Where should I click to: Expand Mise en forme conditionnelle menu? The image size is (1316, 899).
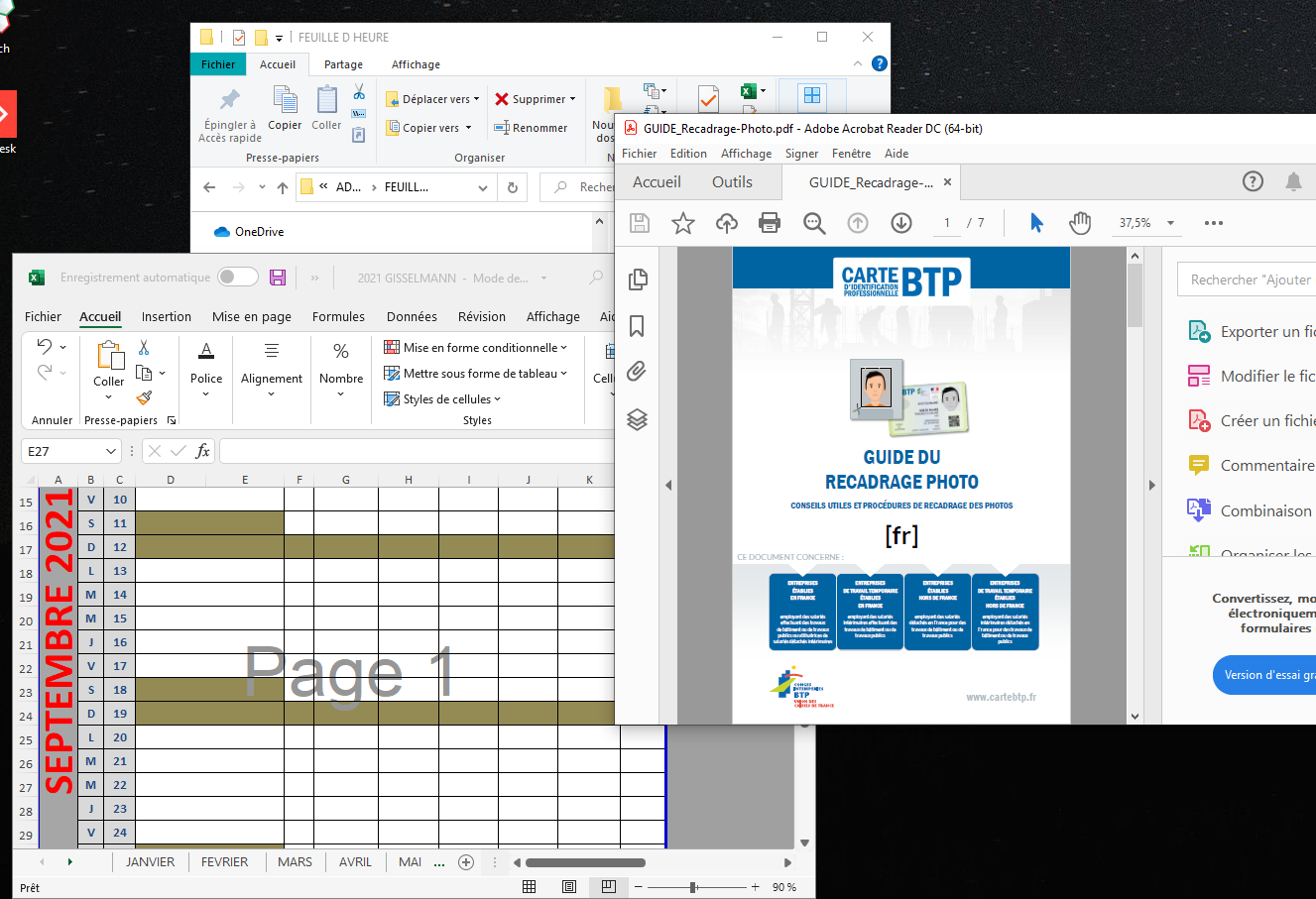(476, 348)
